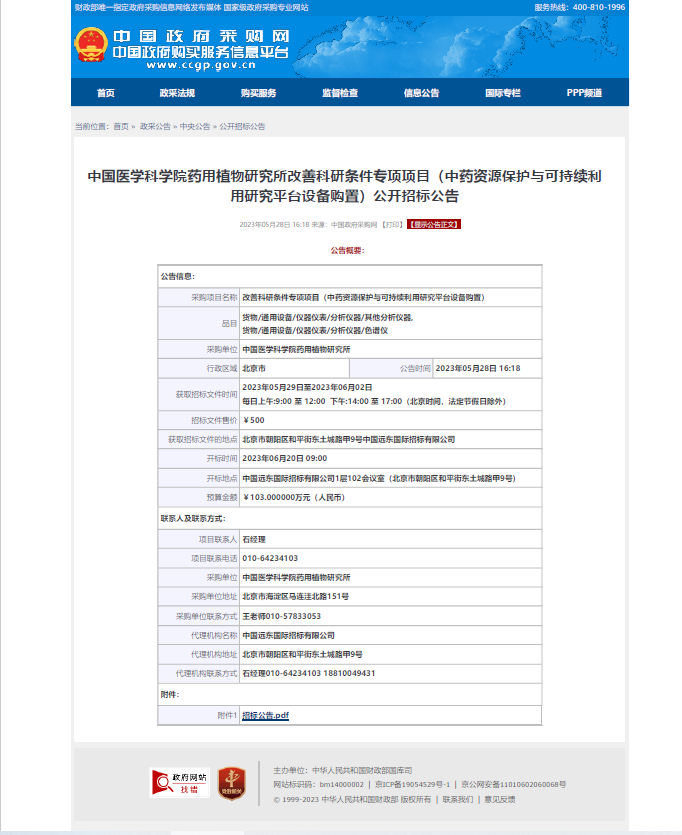The height and width of the screenshot is (835, 682).
Task: Click the red 党政机关 emblem icon in footer
Action: (x=232, y=783)
